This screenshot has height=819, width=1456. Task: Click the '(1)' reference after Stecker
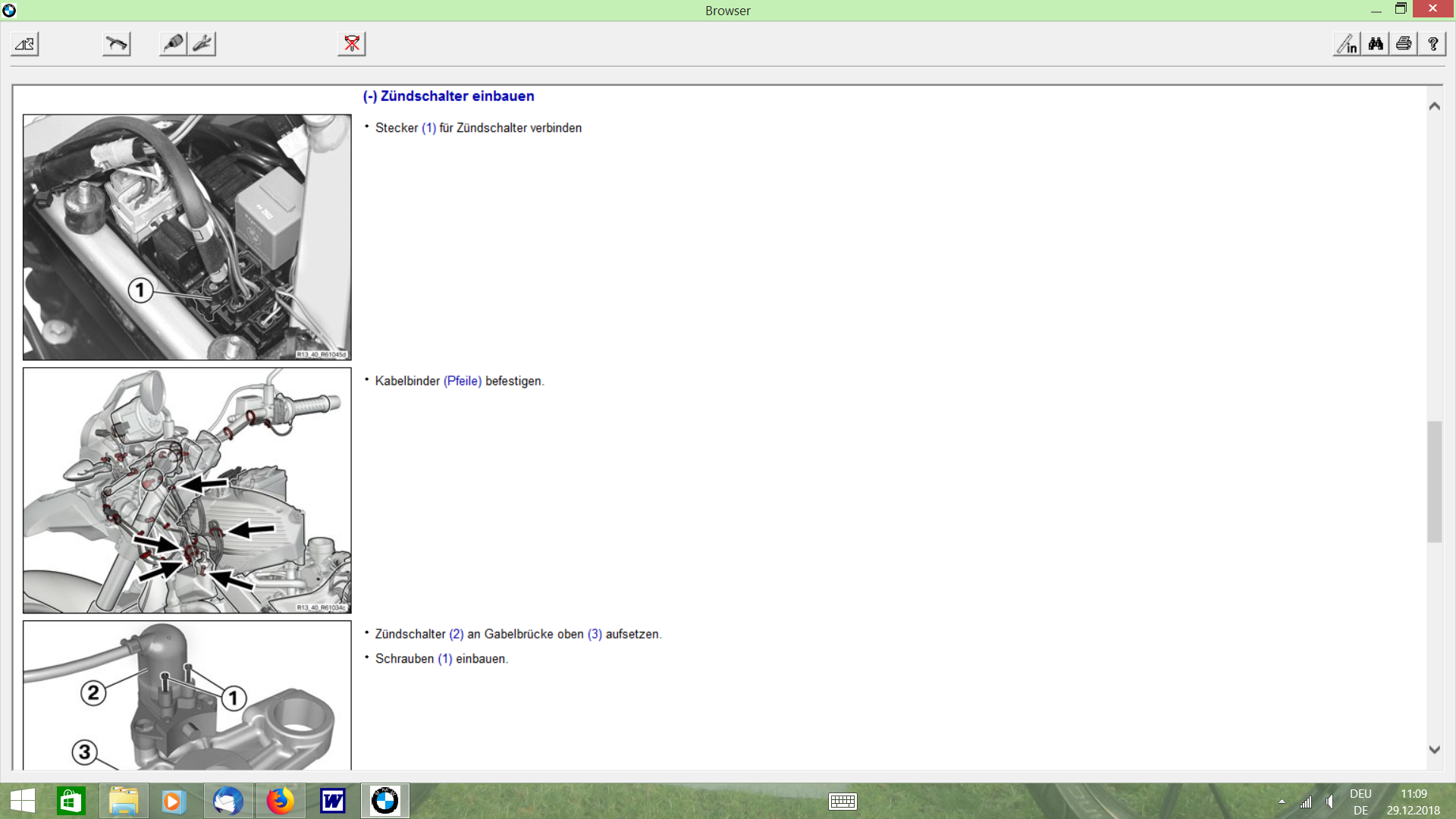[428, 128]
